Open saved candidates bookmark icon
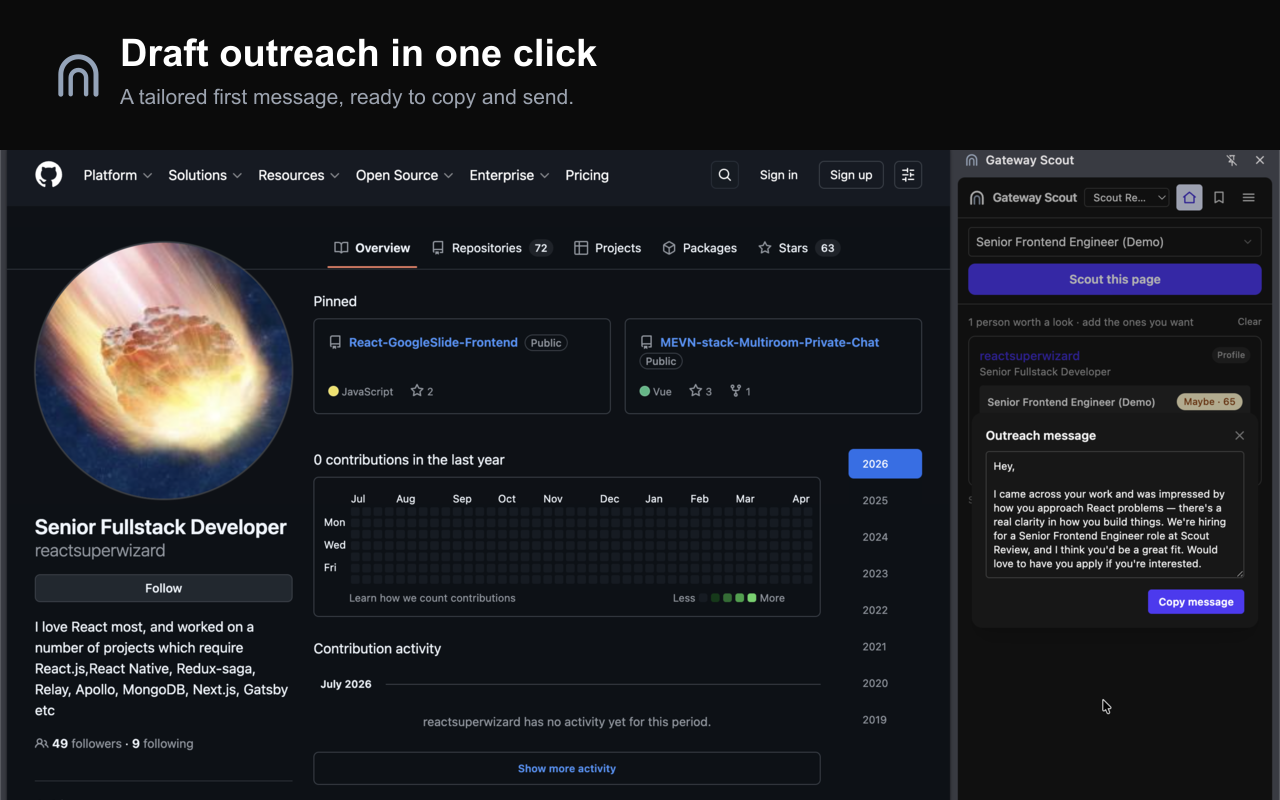Screen dimensions: 1280x800 point(1219,198)
